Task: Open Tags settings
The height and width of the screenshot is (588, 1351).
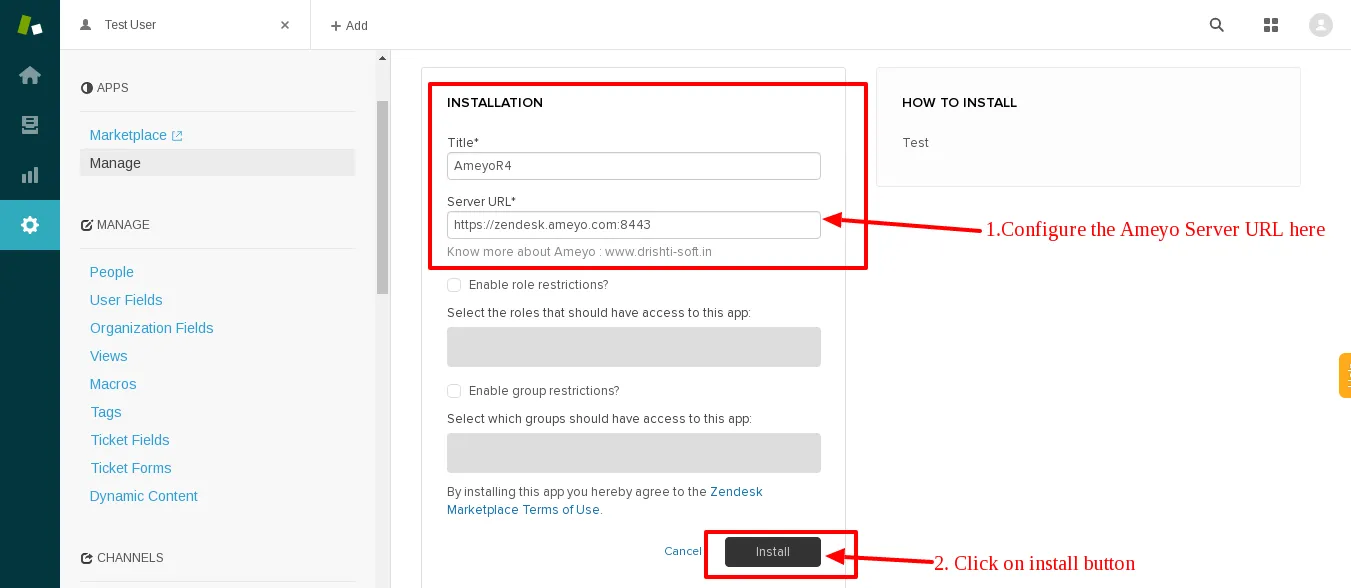Action: click(x=106, y=412)
